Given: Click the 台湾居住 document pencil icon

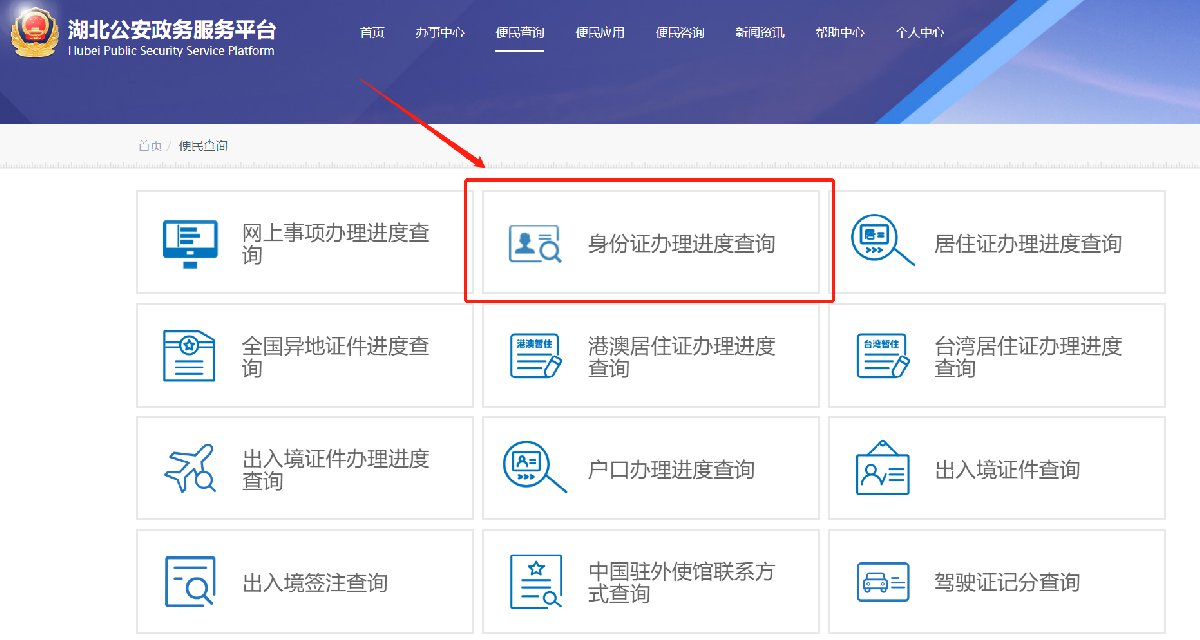Looking at the screenshot, I should click(x=882, y=356).
